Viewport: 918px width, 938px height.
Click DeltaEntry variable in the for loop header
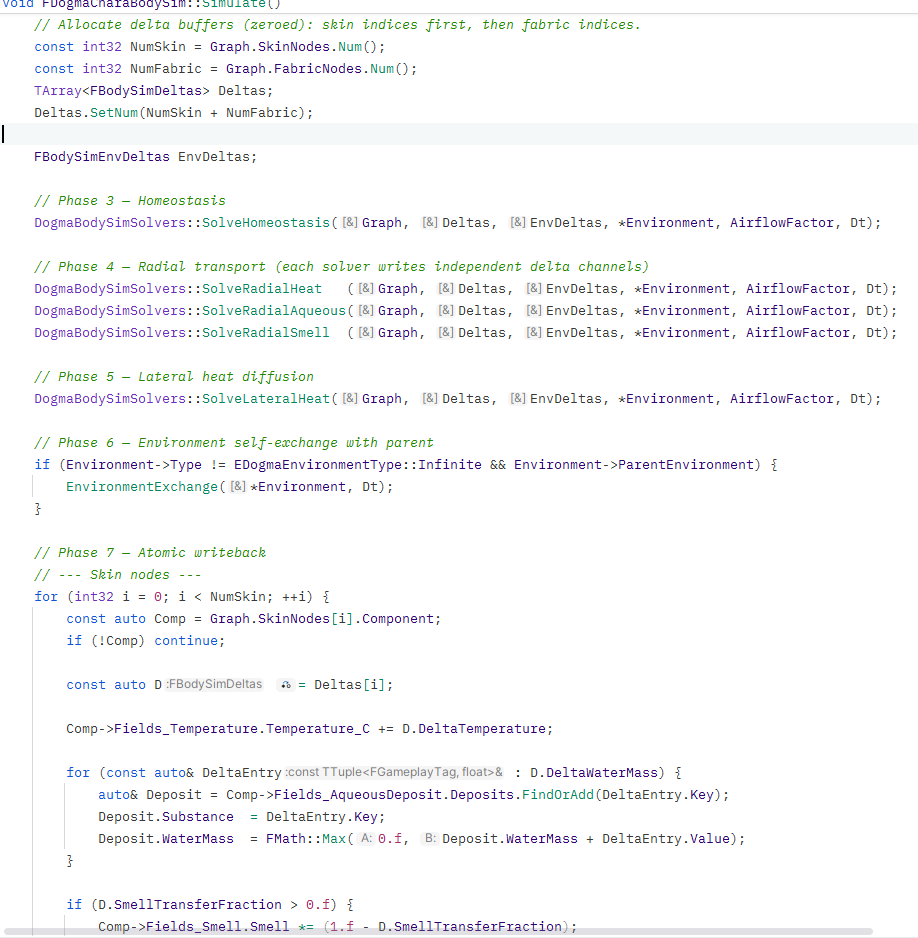point(242,772)
